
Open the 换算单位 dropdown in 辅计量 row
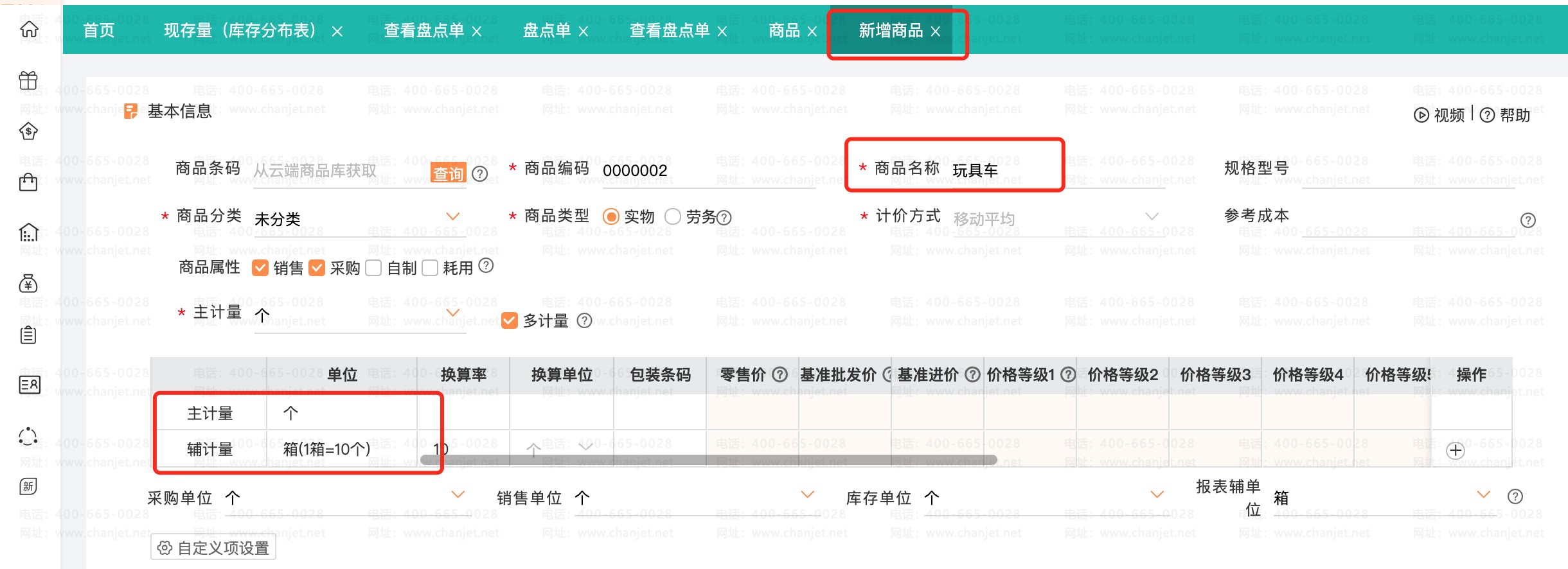(x=586, y=446)
